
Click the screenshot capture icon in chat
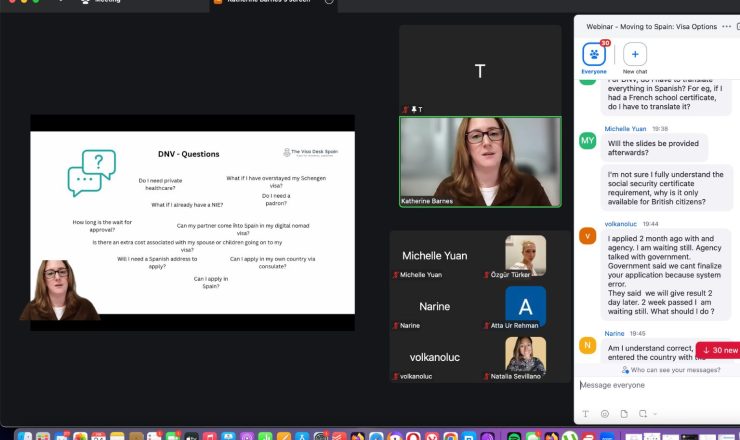coord(643,413)
